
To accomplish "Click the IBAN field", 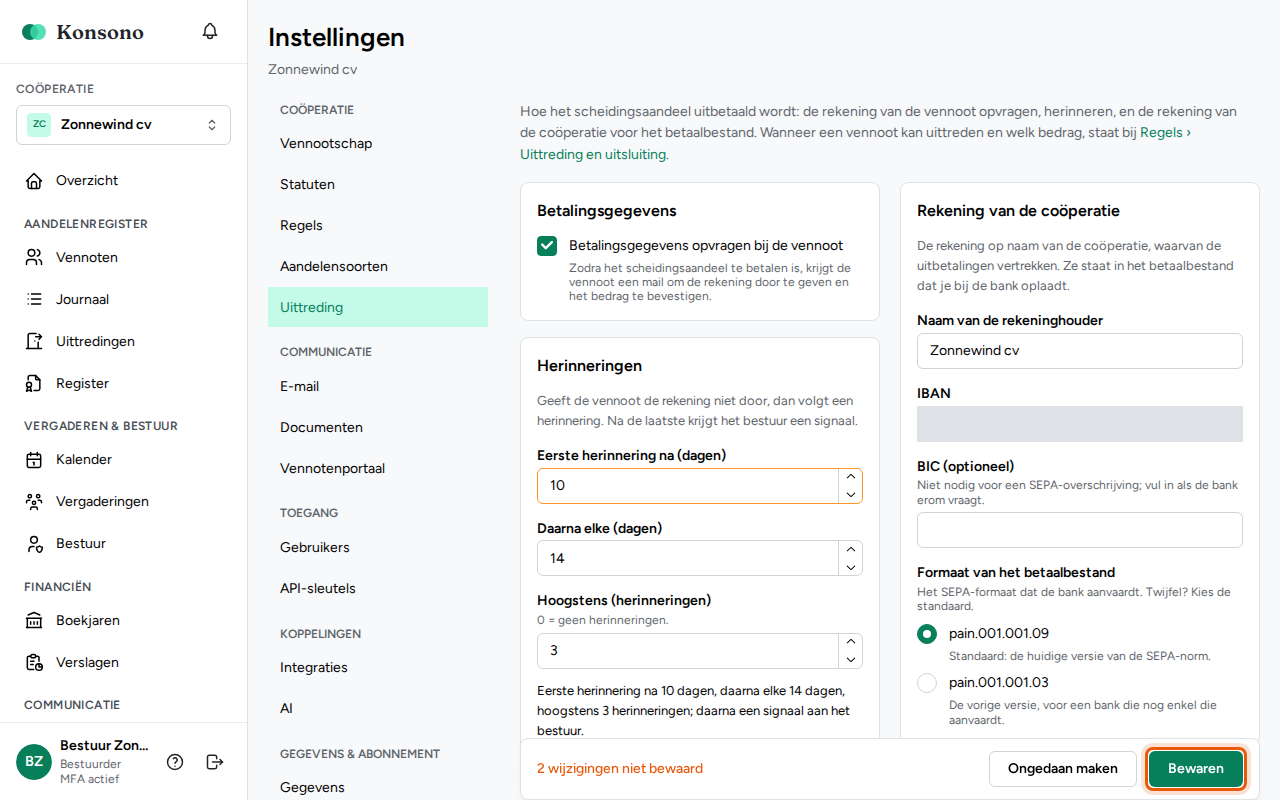I will tap(1080, 424).
